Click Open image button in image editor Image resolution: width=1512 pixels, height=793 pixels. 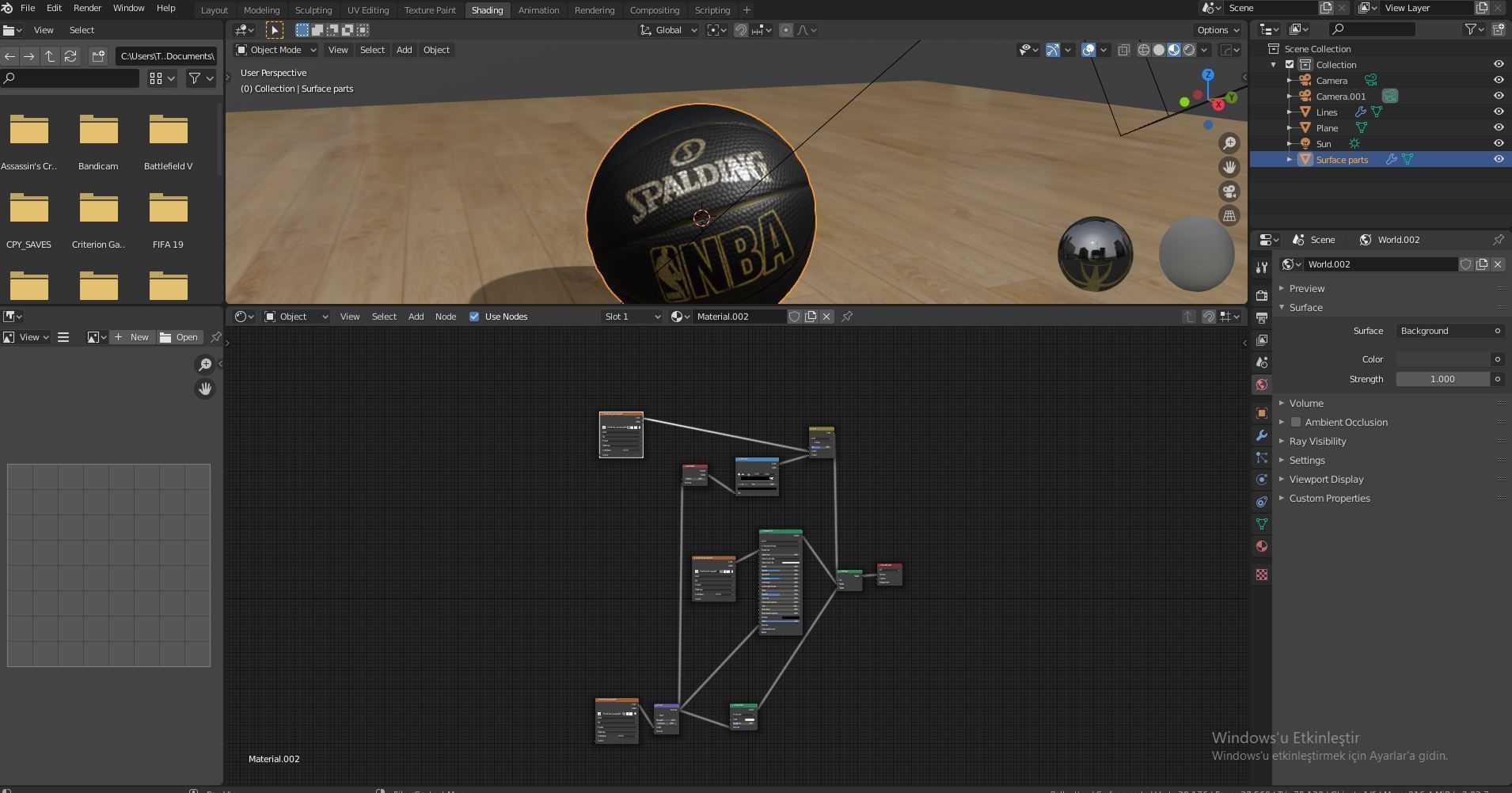click(x=179, y=337)
